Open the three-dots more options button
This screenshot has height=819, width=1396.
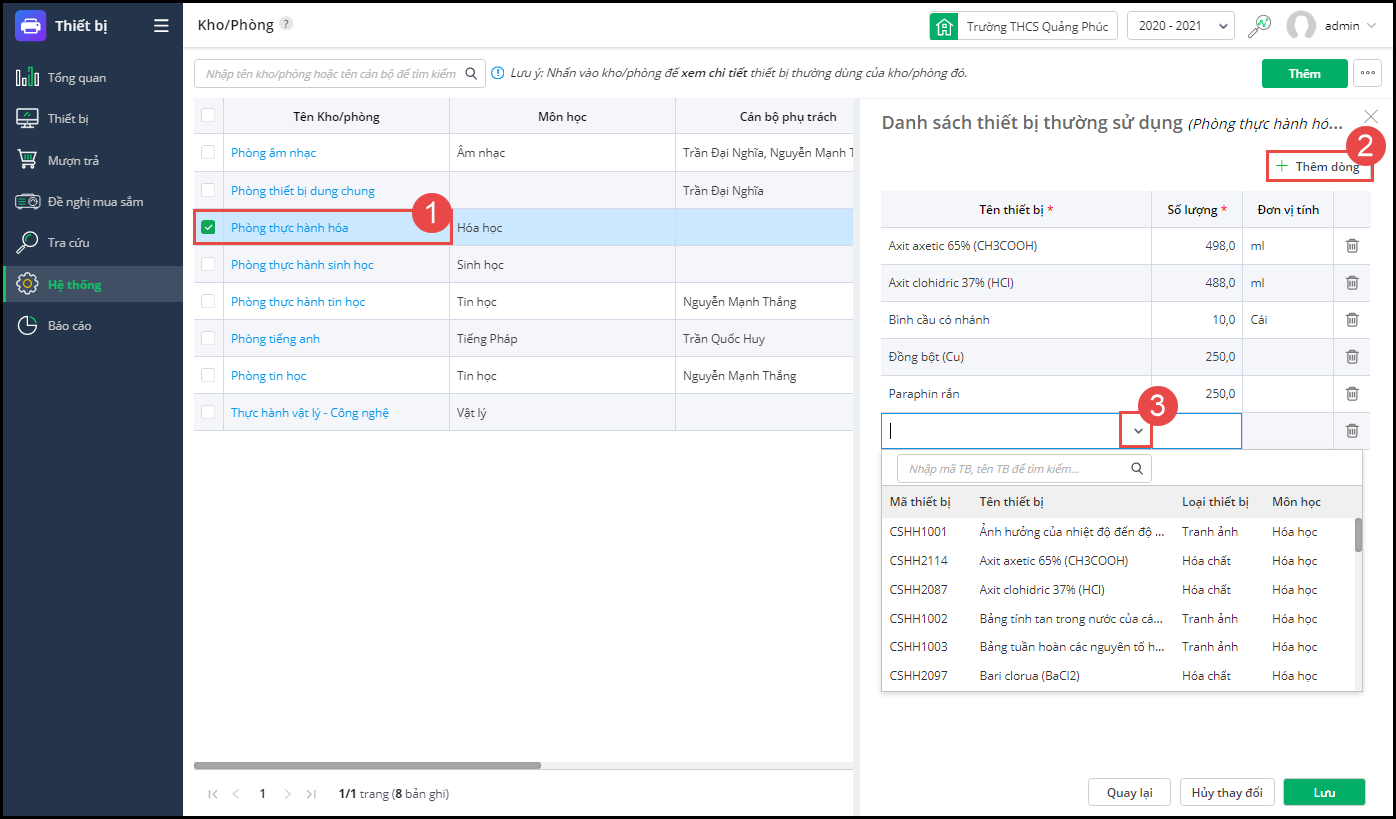click(1367, 73)
